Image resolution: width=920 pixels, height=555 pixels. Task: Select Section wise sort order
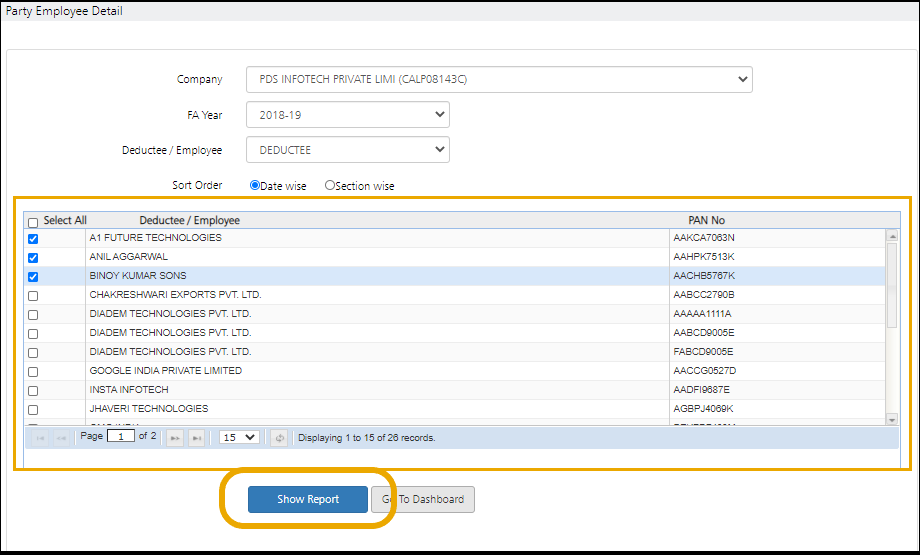(330, 185)
